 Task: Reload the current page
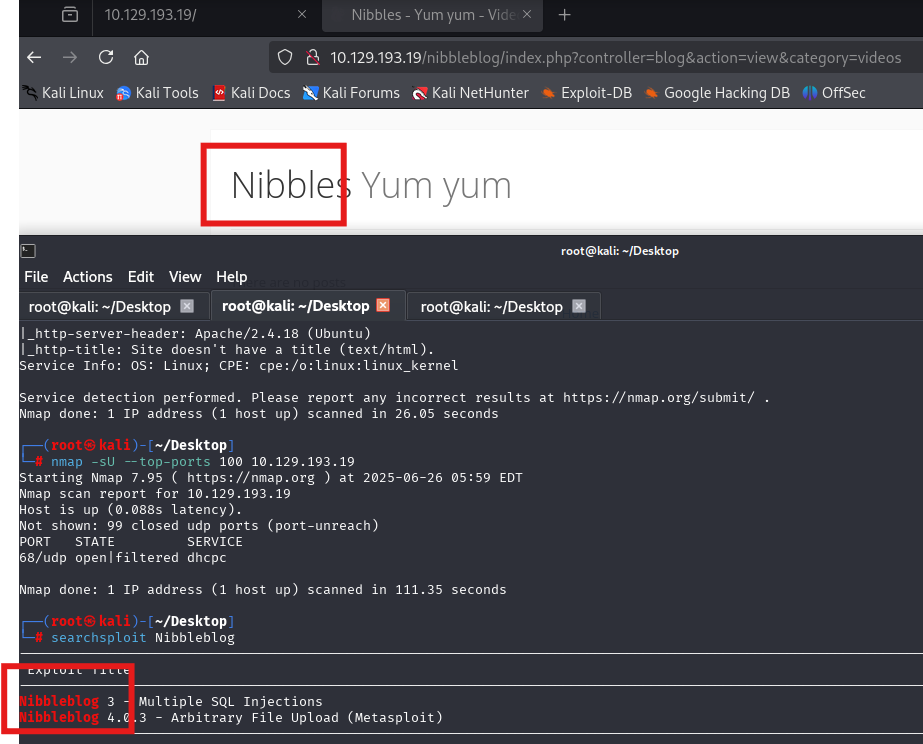(x=106, y=57)
